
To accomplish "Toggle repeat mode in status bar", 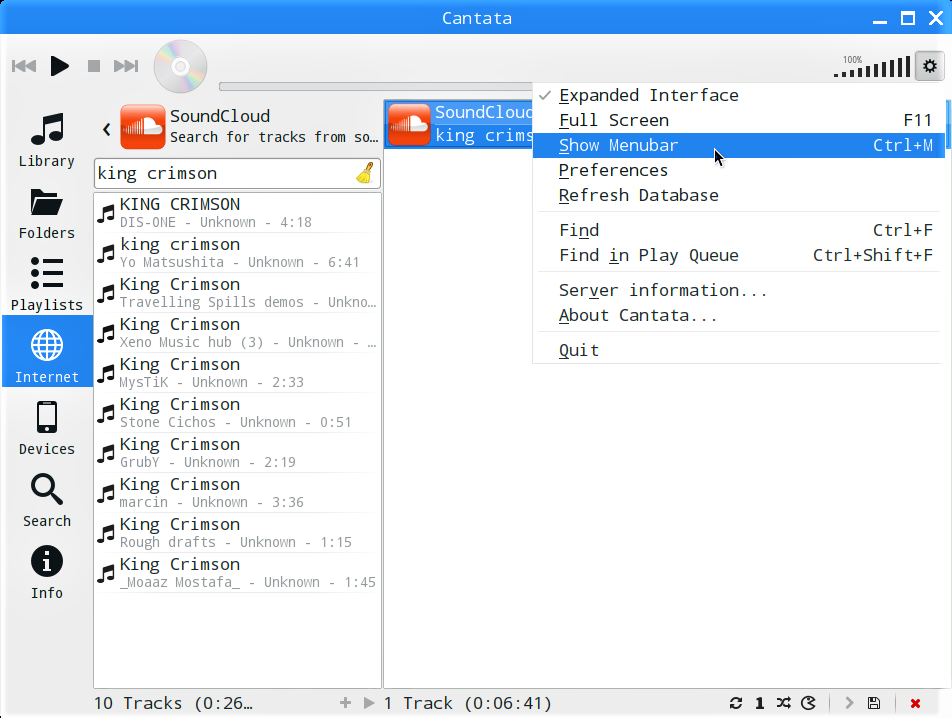I will [x=736, y=703].
